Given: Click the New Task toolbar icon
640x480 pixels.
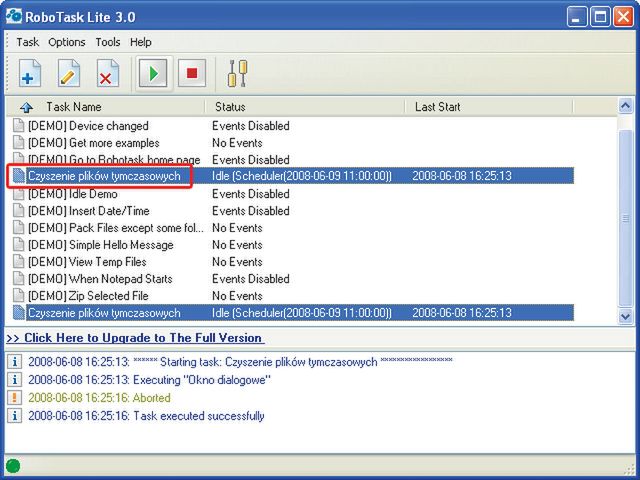Looking at the screenshot, I should tap(30, 73).
